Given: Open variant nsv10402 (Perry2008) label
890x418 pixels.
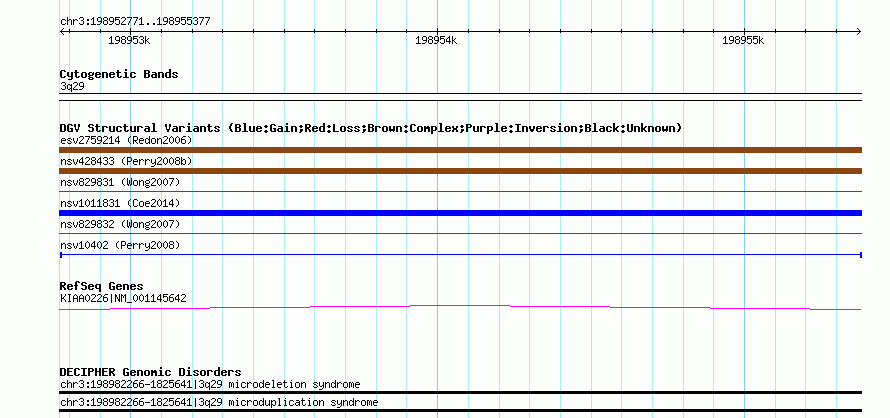Looking at the screenshot, I should (x=120, y=245).
